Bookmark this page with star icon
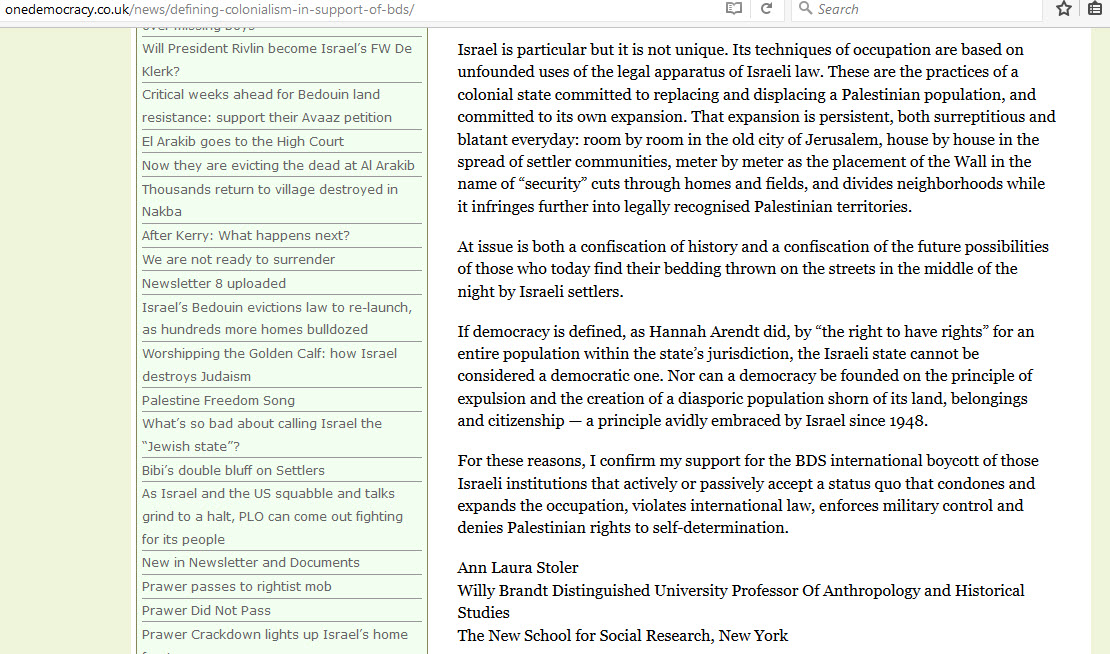Image resolution: width=1110 pixels, height=654 pixels. (1064, 9)
